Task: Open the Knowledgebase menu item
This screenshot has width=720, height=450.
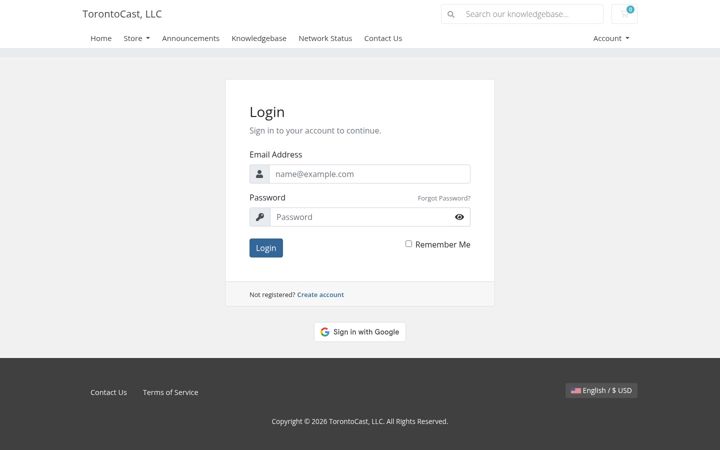Action: (259, 39)
